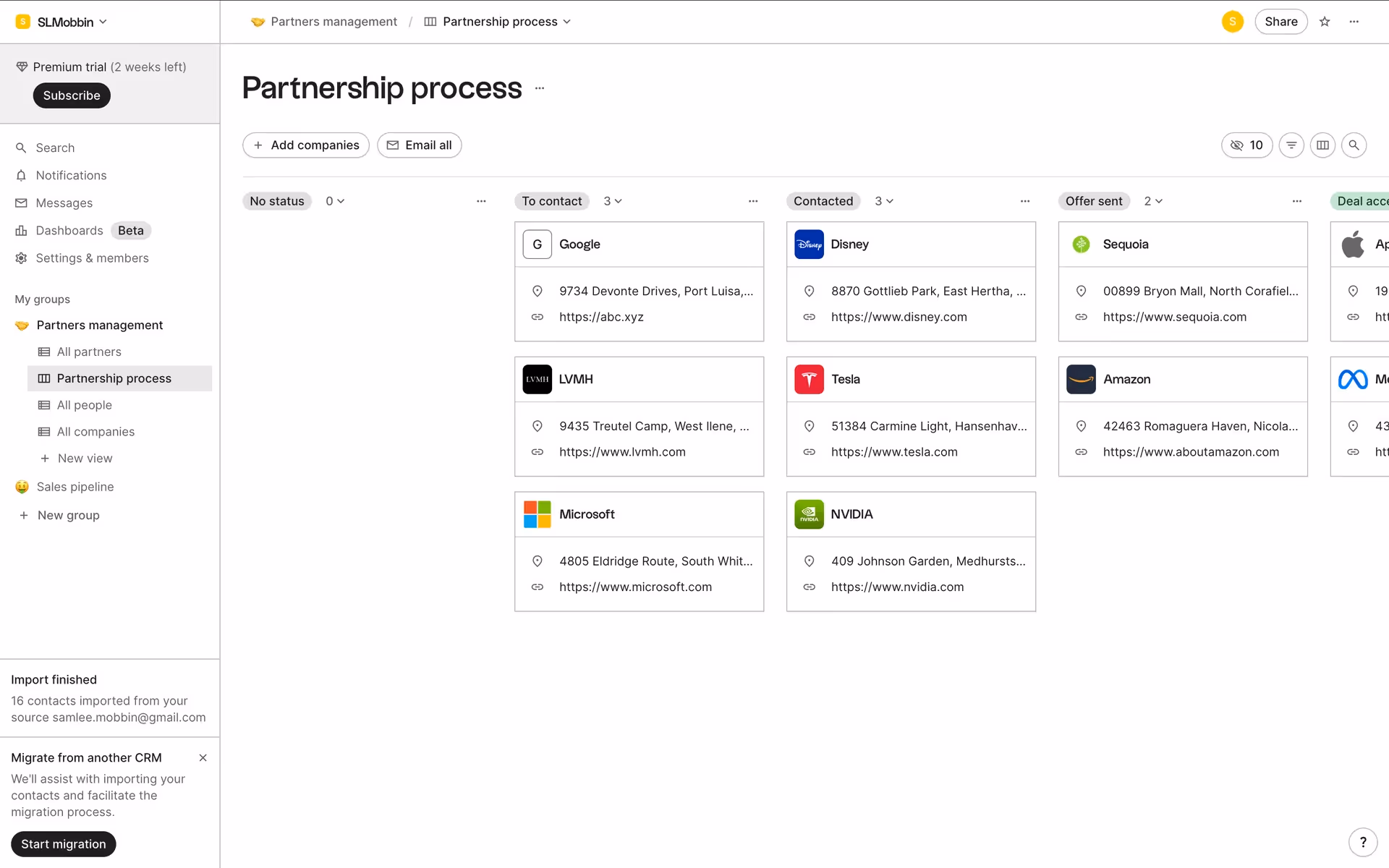Click the magnifier search icon in toolbar
This screenshot has height=868, width=1389.
tap(1354, 145)
